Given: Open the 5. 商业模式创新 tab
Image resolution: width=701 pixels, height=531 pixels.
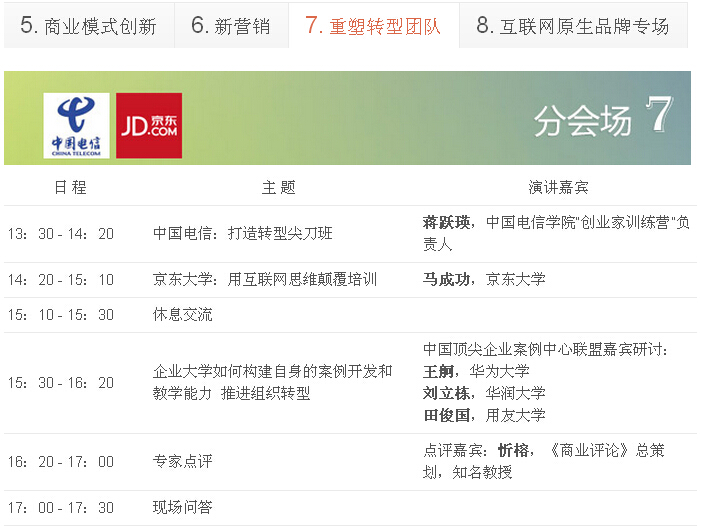Looking at the screenshot, I should point(89,25).
